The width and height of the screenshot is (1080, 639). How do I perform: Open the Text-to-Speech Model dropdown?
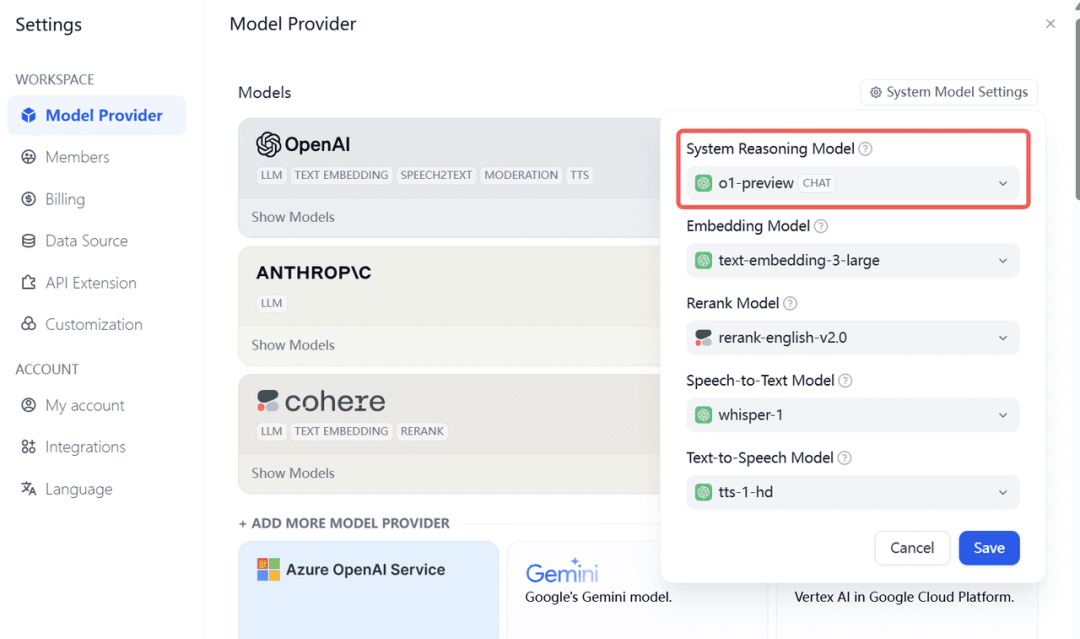coord(853,492)
